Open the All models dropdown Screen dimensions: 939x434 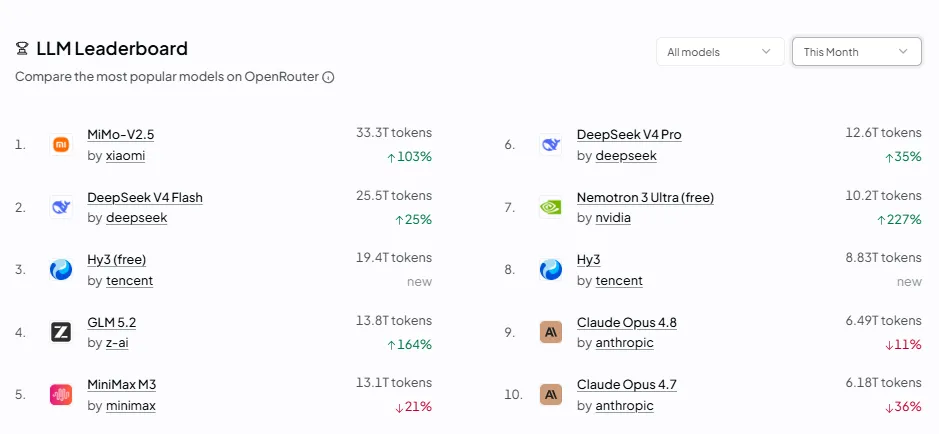coord(720,52)
